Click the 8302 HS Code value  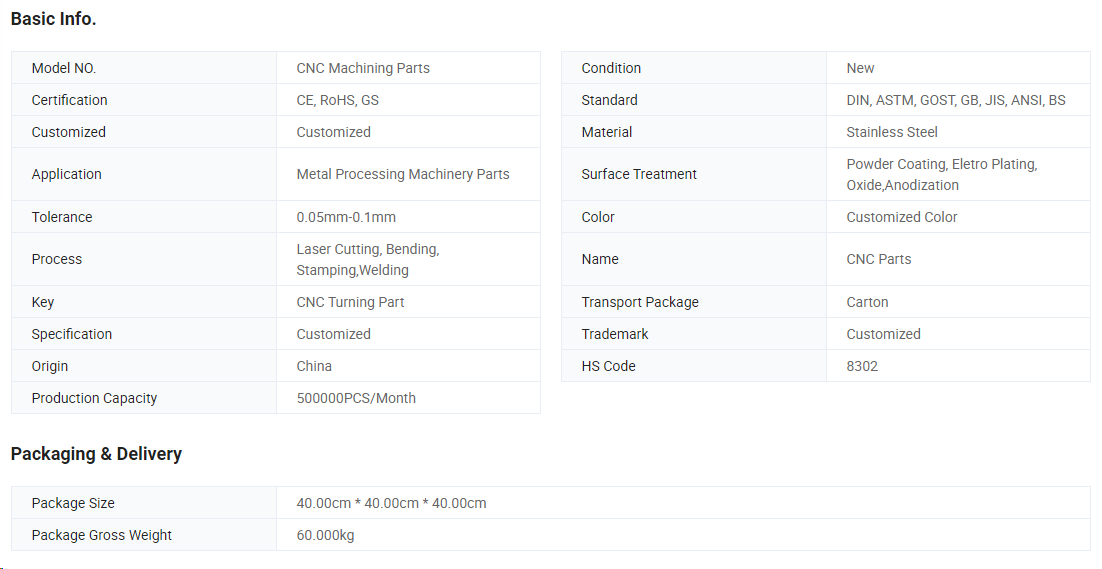pyautogui.click(x=862, y=366)
